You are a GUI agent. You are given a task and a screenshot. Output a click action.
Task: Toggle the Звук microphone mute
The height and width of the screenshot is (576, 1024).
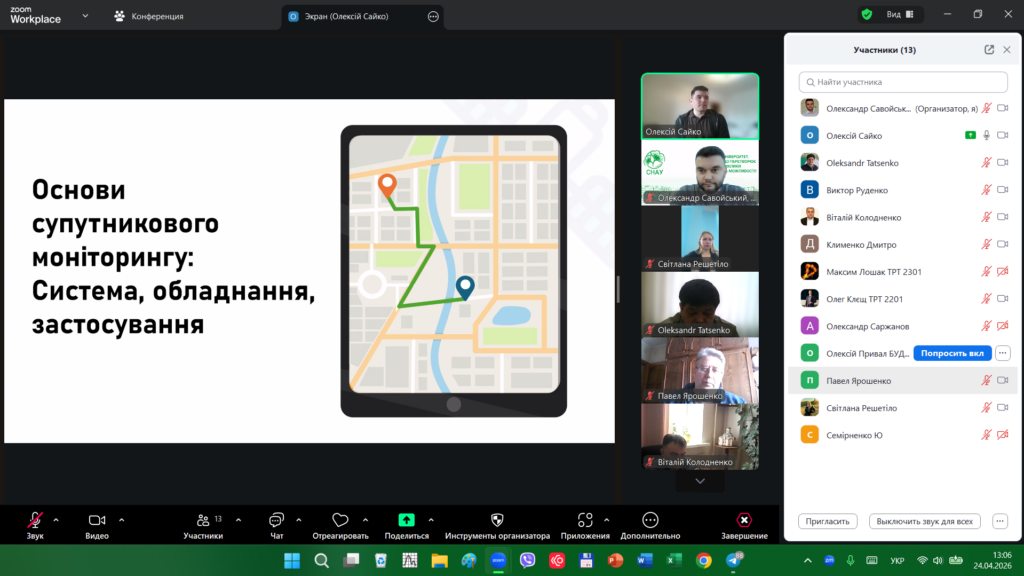[35, 520]
